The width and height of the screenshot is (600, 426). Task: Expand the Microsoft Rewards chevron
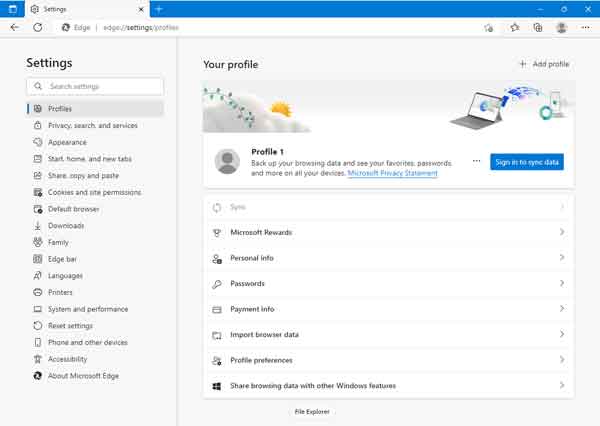(562, 232)
